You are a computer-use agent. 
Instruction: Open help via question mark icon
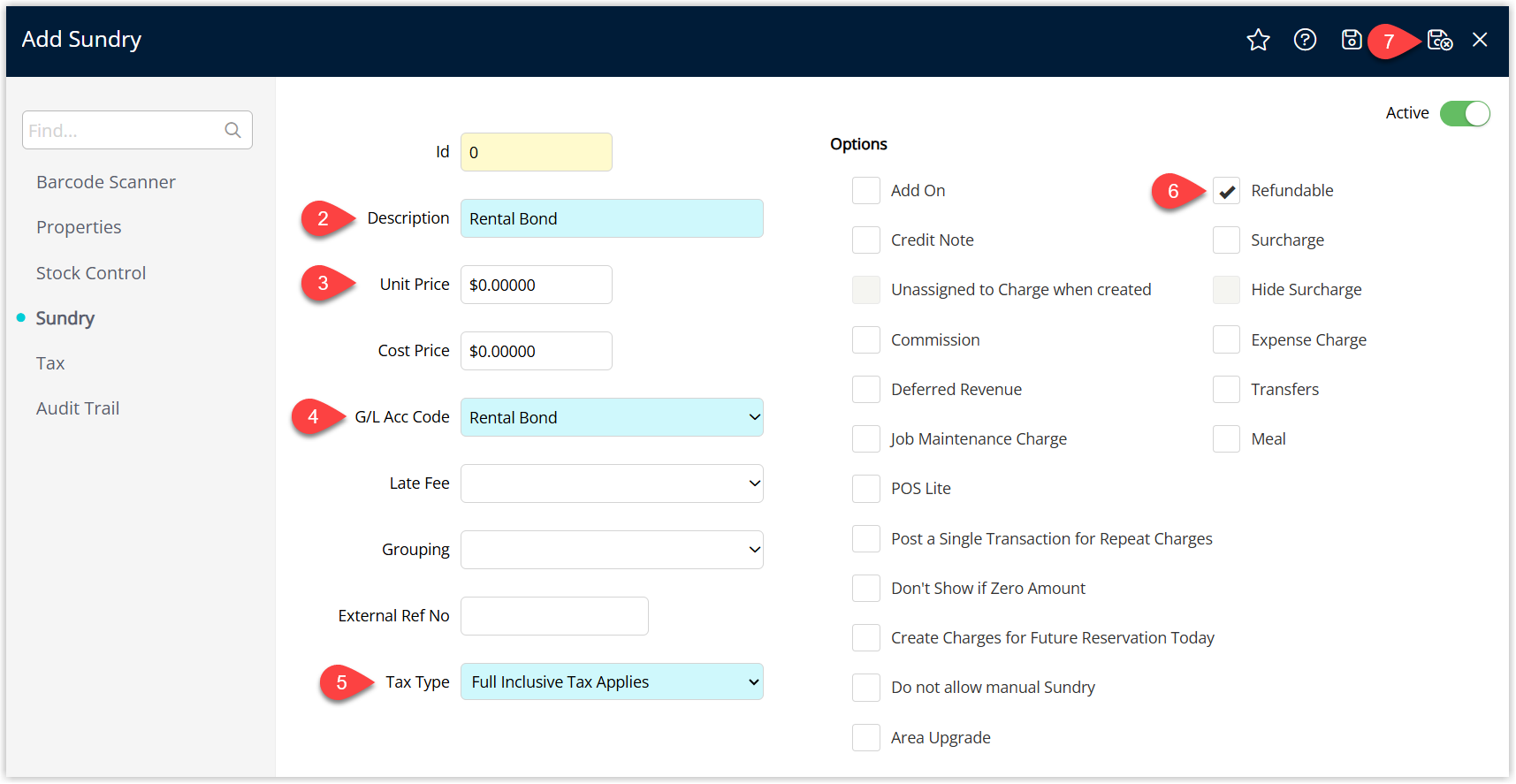[1305, 40]
